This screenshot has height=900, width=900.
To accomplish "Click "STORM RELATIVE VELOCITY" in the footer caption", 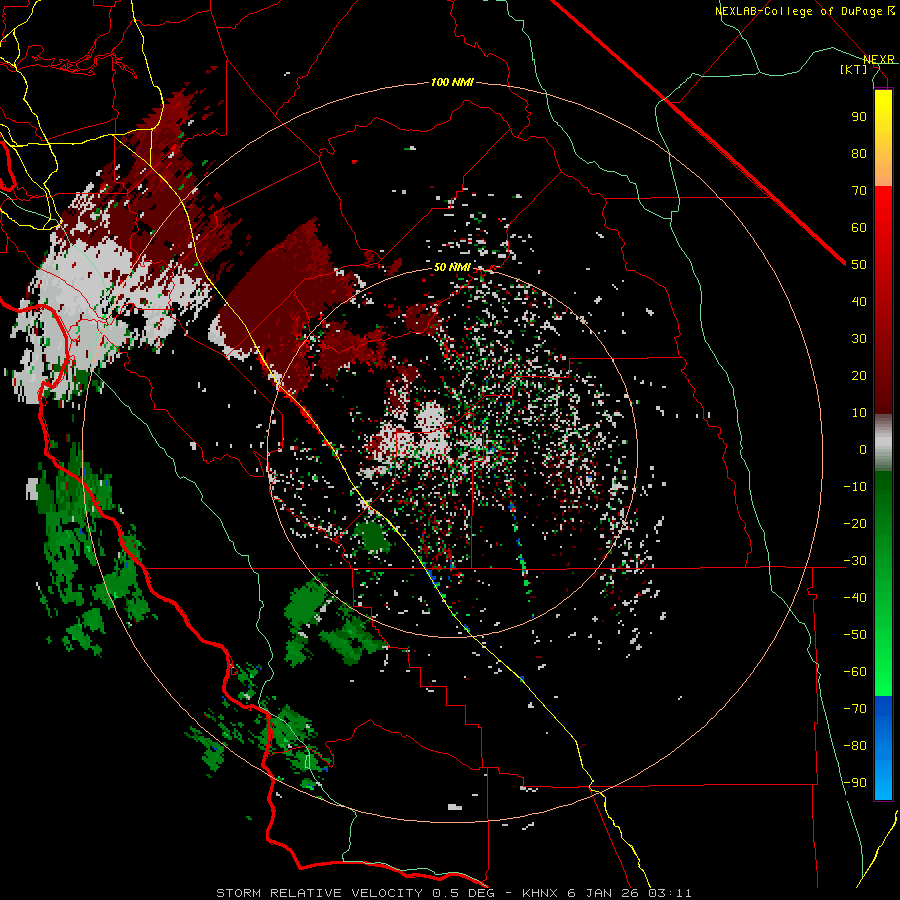I will 319,893.
